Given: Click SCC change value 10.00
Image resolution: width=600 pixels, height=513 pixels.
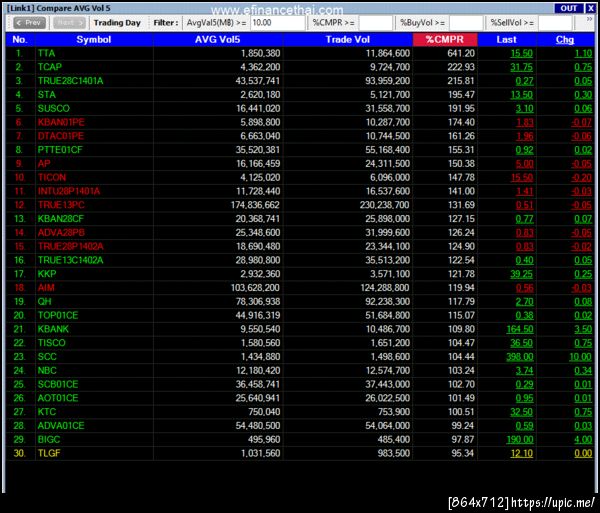Looking at the screenshot, I should [x=580, y=357].
